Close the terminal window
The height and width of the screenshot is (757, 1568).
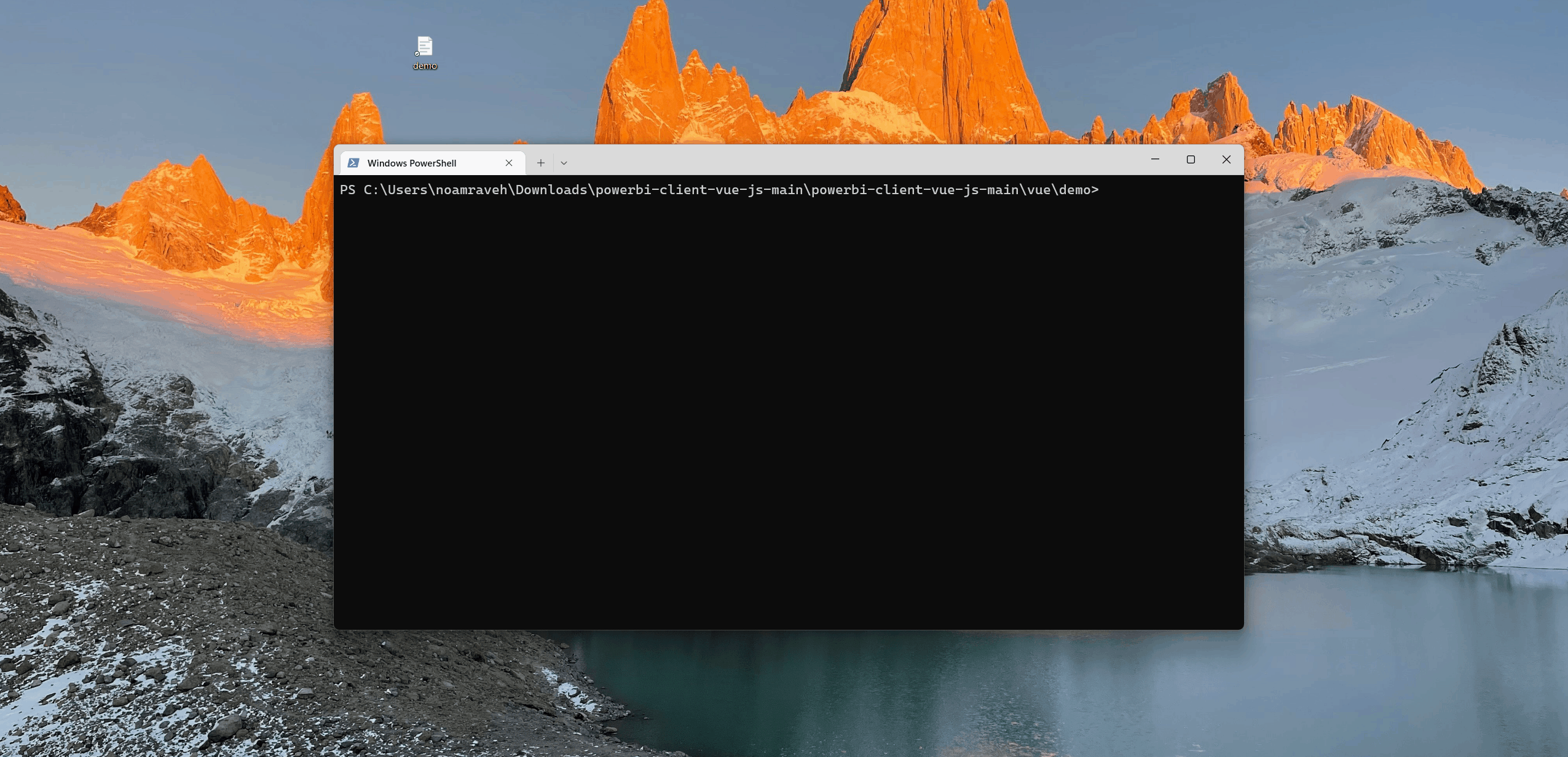click(x=1226, y=159)
